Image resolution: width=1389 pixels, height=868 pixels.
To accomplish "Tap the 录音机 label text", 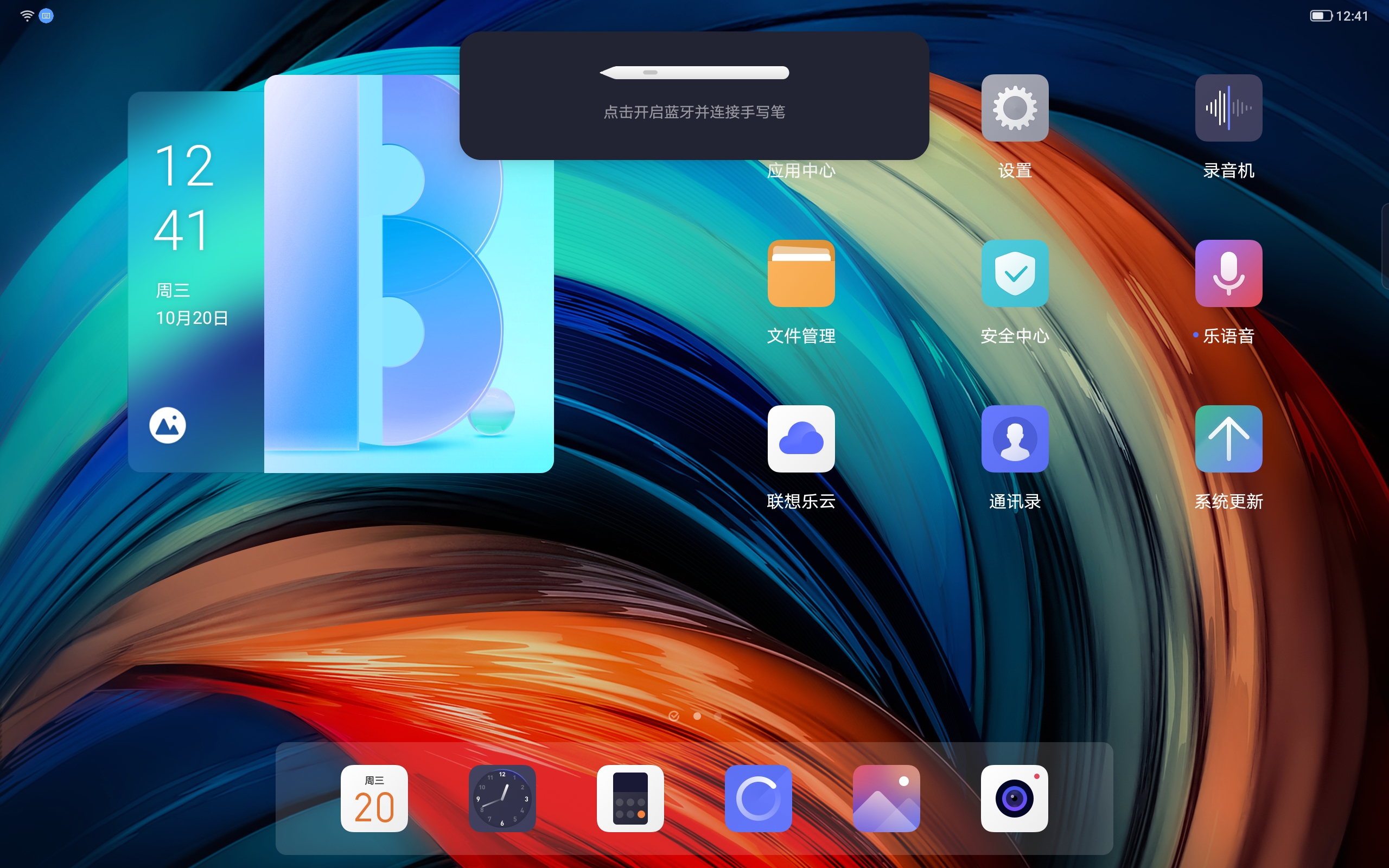I will [1228, 170].
